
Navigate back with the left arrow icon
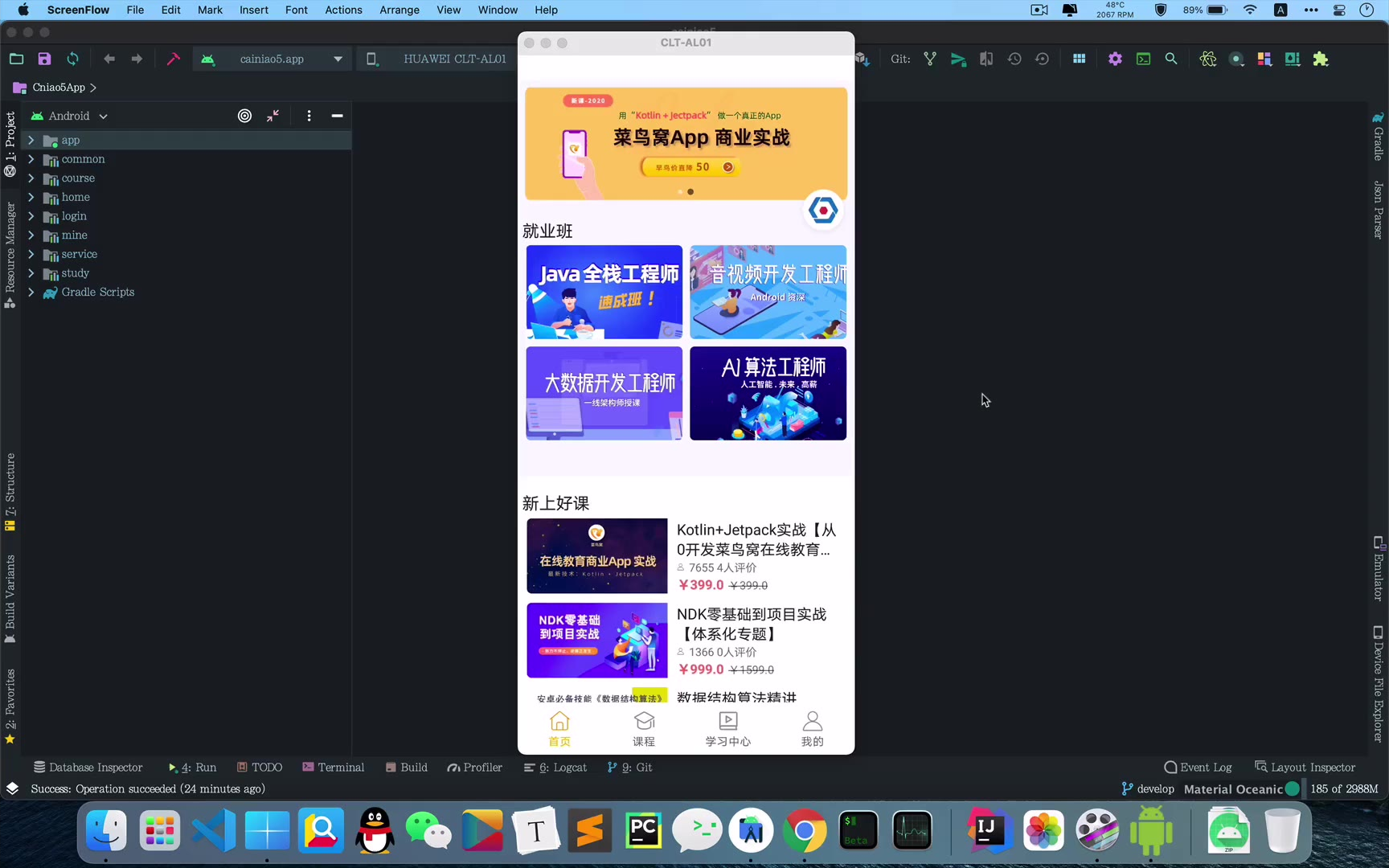[x=109, y=59]
